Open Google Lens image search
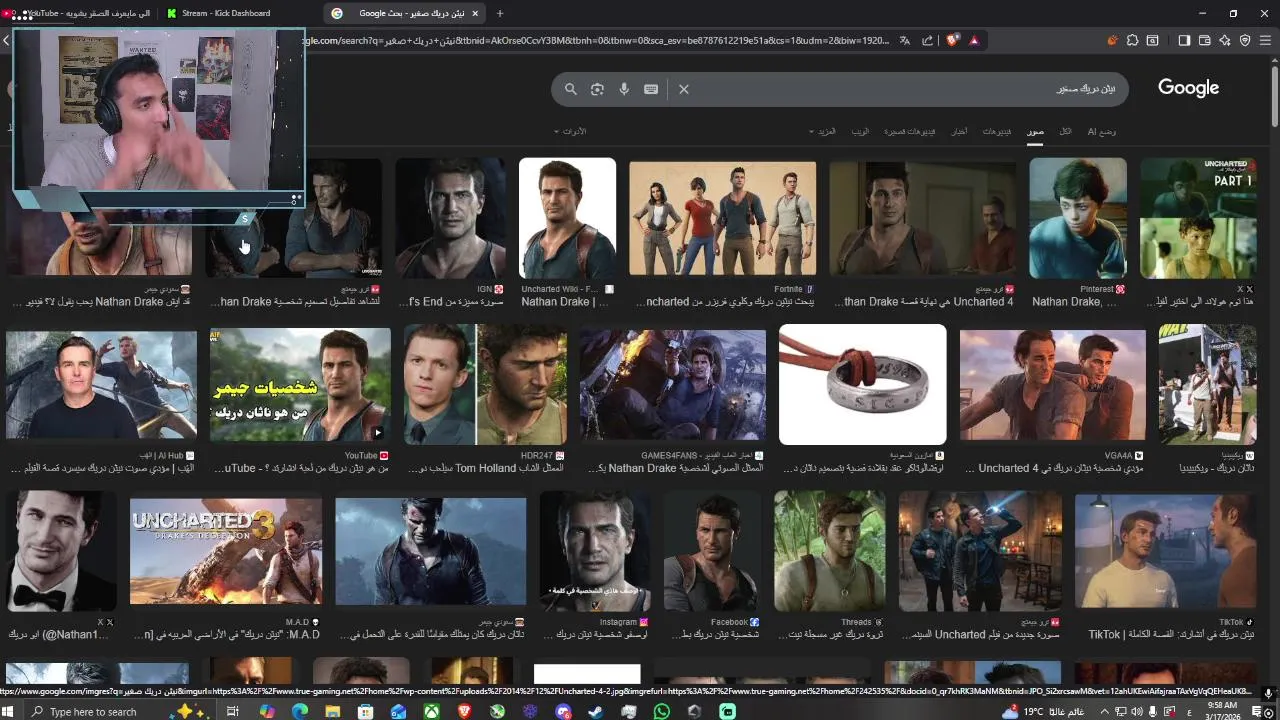This screenshot has height=720, width=1280. pyautogui.click(x=597, y=89)
